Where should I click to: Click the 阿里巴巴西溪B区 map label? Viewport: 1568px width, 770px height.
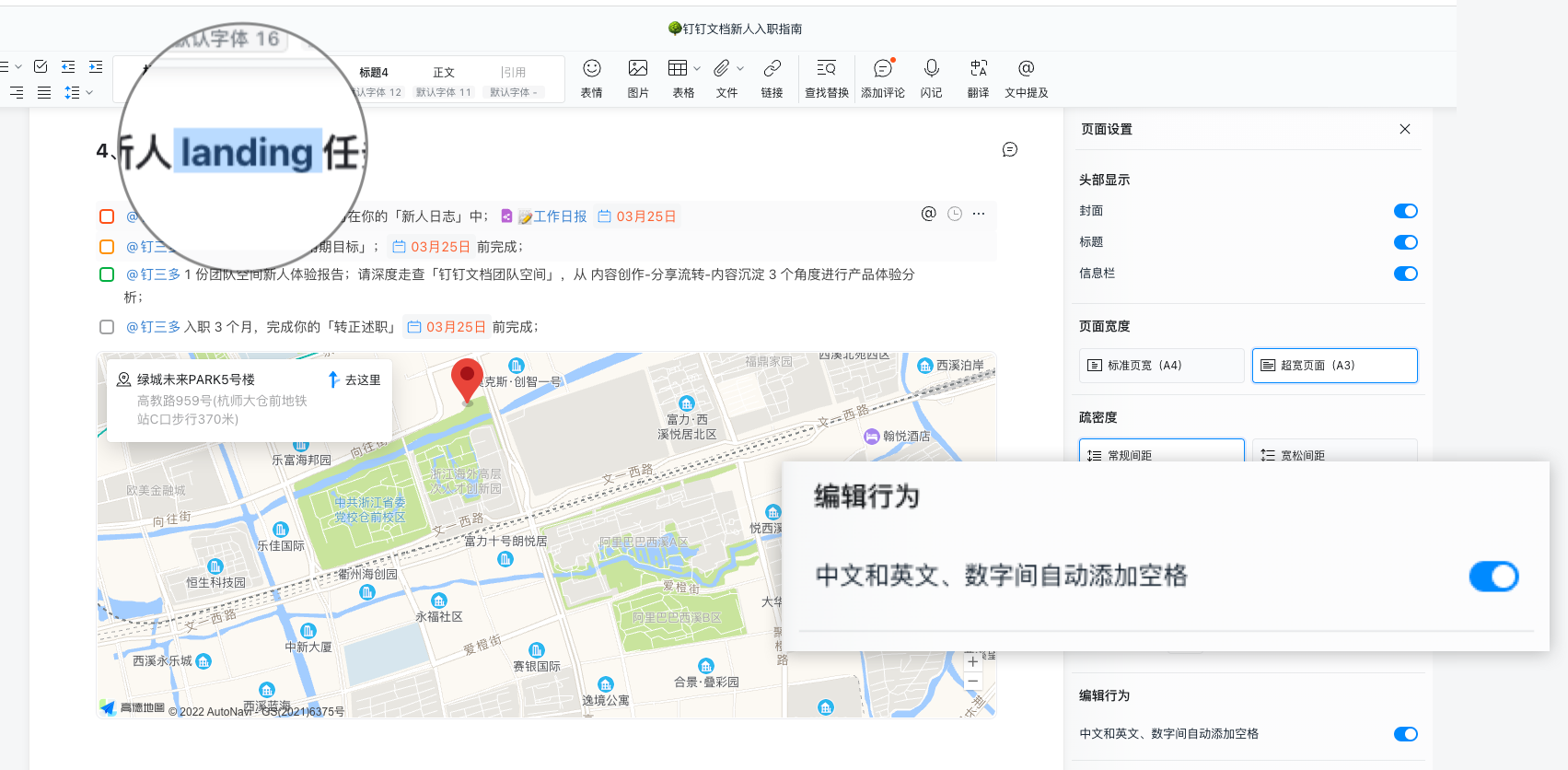point(677,617)
